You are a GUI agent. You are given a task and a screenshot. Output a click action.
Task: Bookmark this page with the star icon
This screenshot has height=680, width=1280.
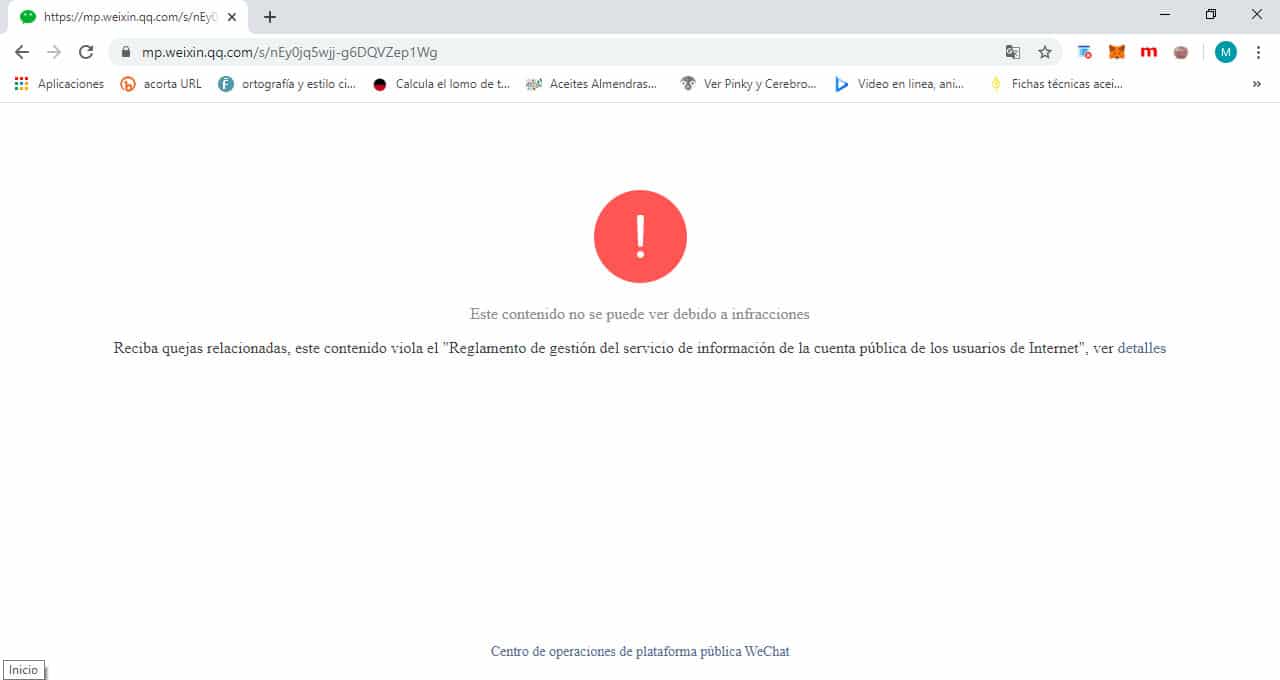click(x=1045, y=52)
